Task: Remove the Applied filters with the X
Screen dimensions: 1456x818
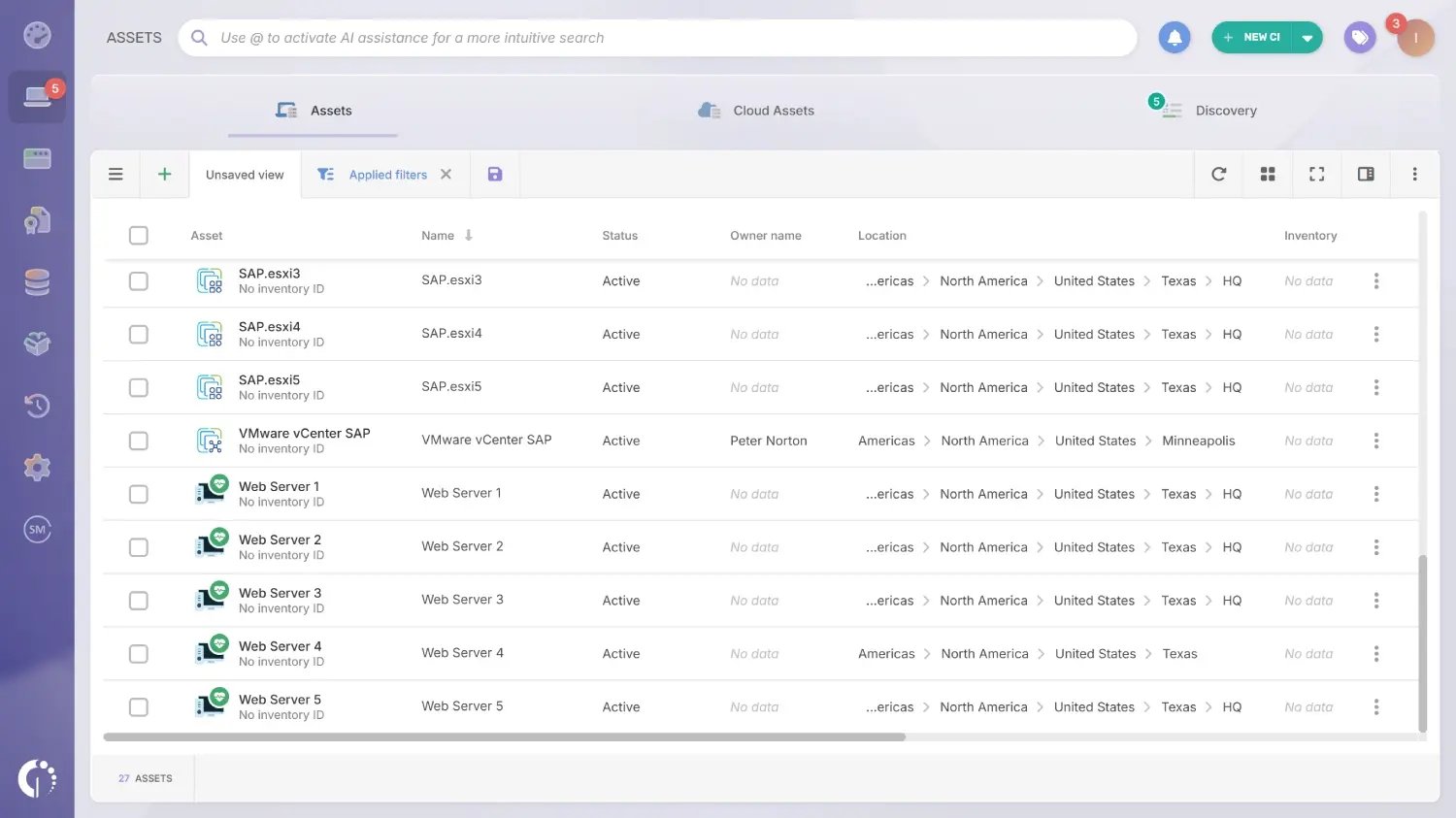Action: tap(446, 174)
